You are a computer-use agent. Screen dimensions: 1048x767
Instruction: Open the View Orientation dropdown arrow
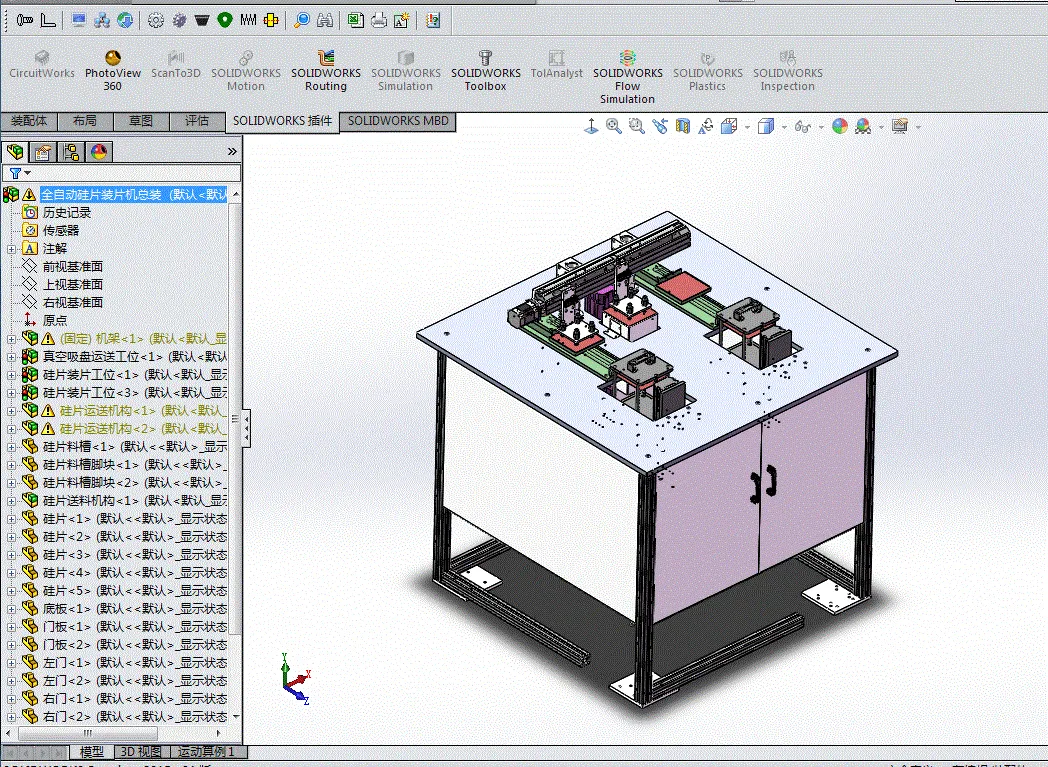[747, 126]
